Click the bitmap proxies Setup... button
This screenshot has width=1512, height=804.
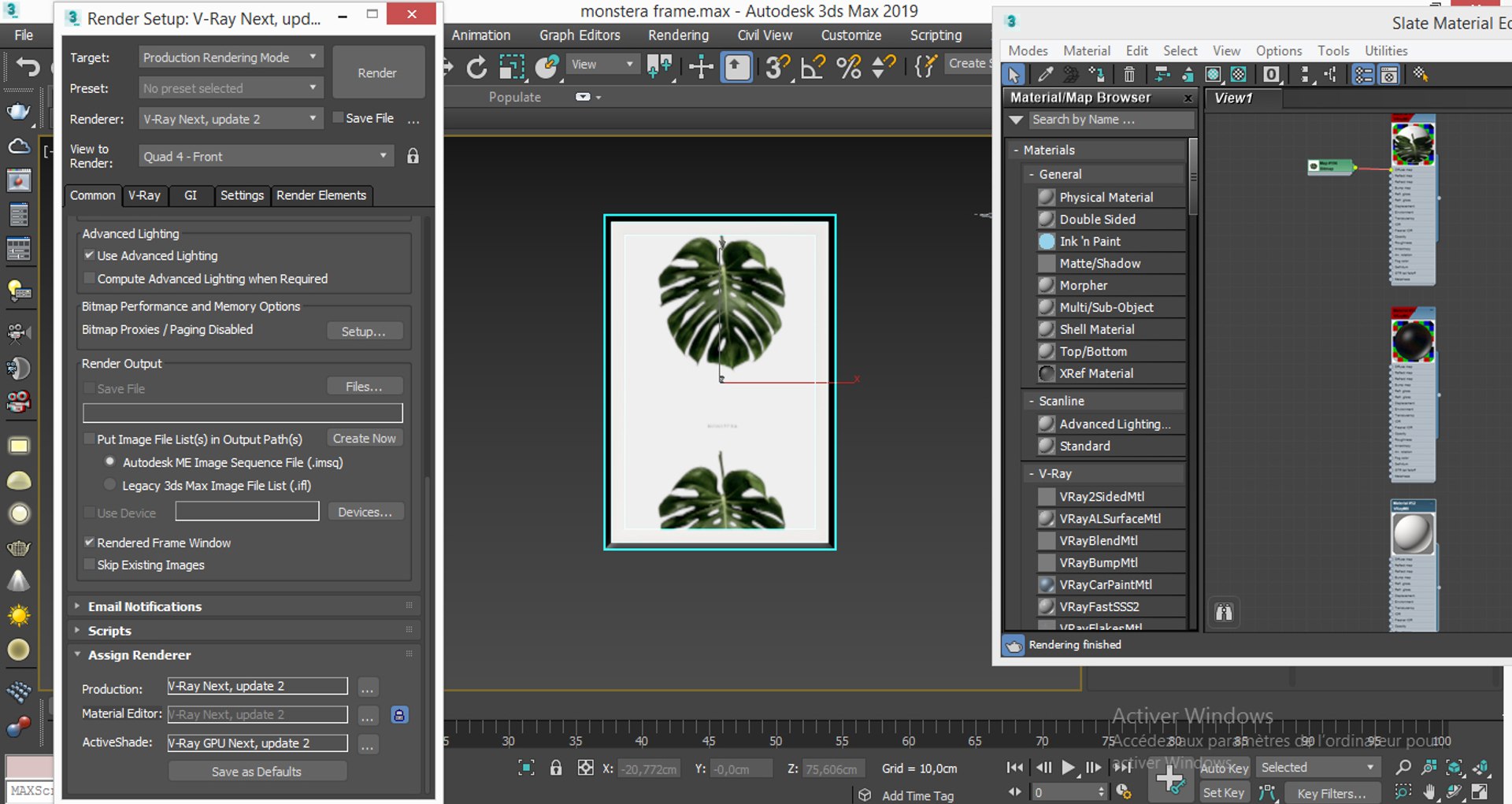point(365,332)
